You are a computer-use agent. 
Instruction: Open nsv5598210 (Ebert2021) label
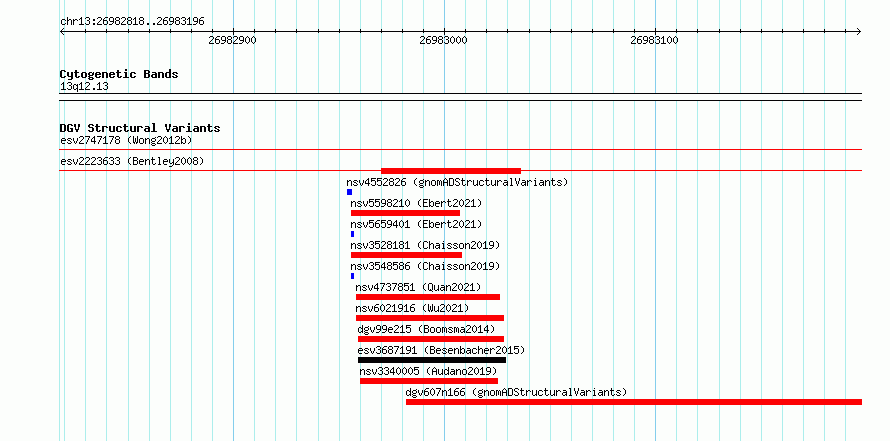[416, 203]
